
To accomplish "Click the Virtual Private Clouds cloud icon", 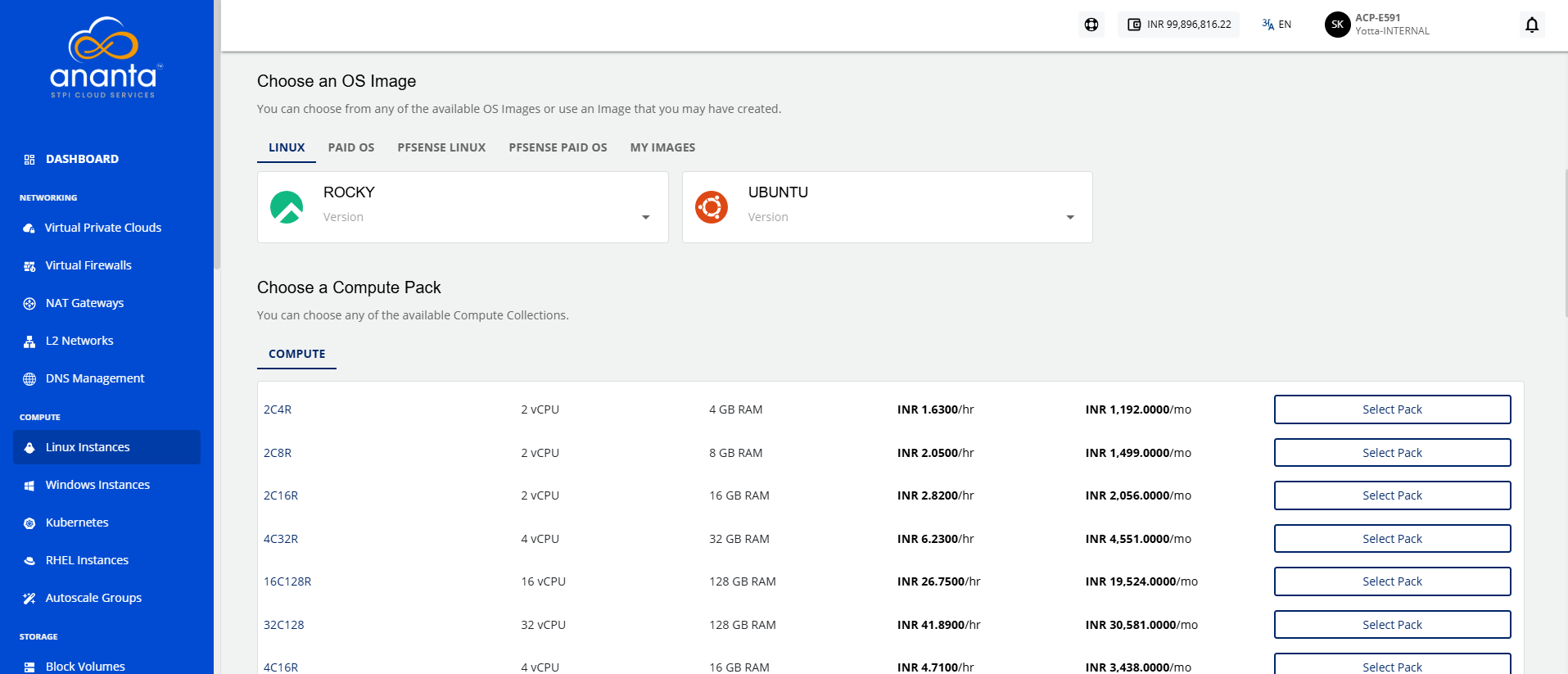I will pos(29,228).
